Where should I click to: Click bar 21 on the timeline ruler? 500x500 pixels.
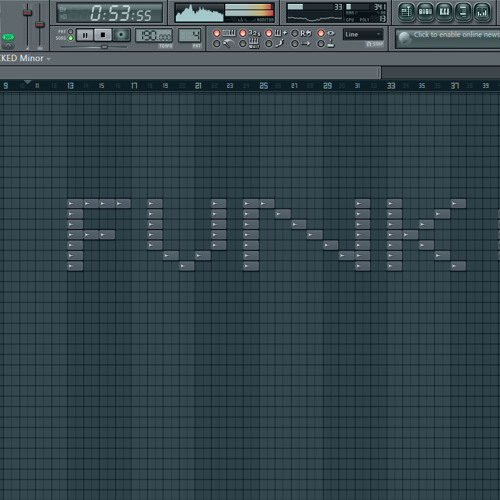coord(198,86)
